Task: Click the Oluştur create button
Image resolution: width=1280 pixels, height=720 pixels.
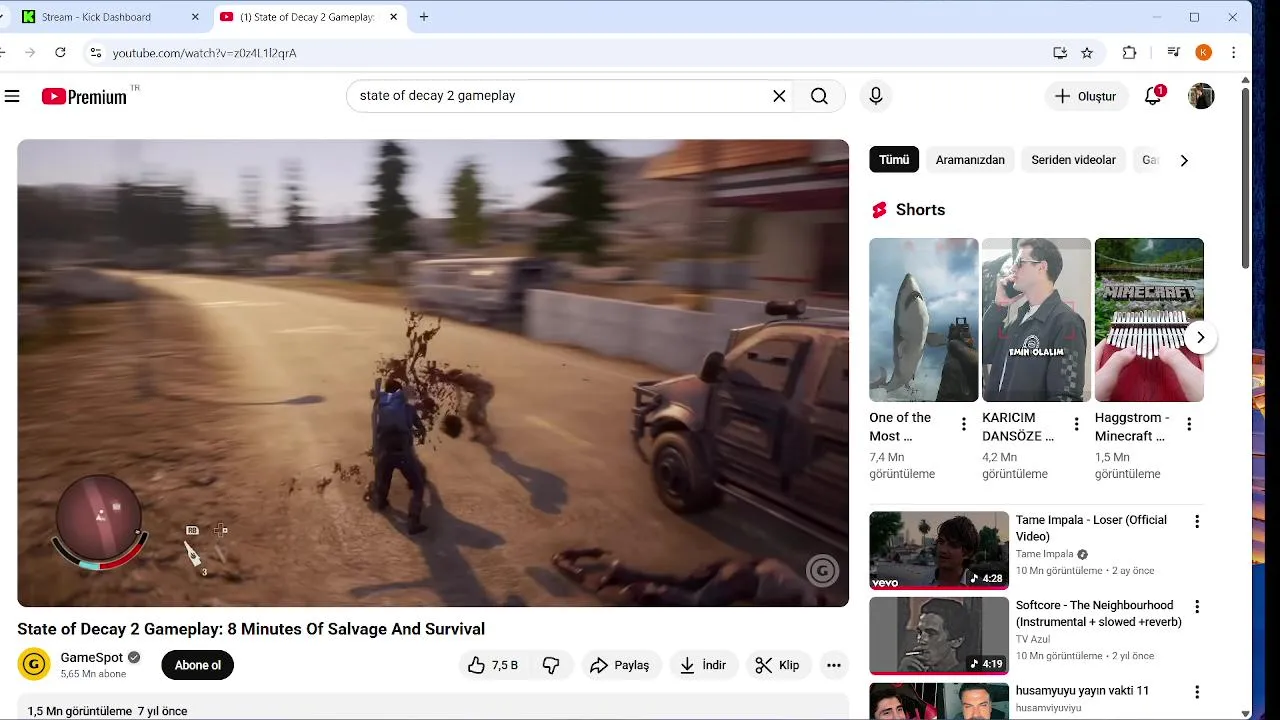Action: pyautogui.click(x=1087, y=96)
